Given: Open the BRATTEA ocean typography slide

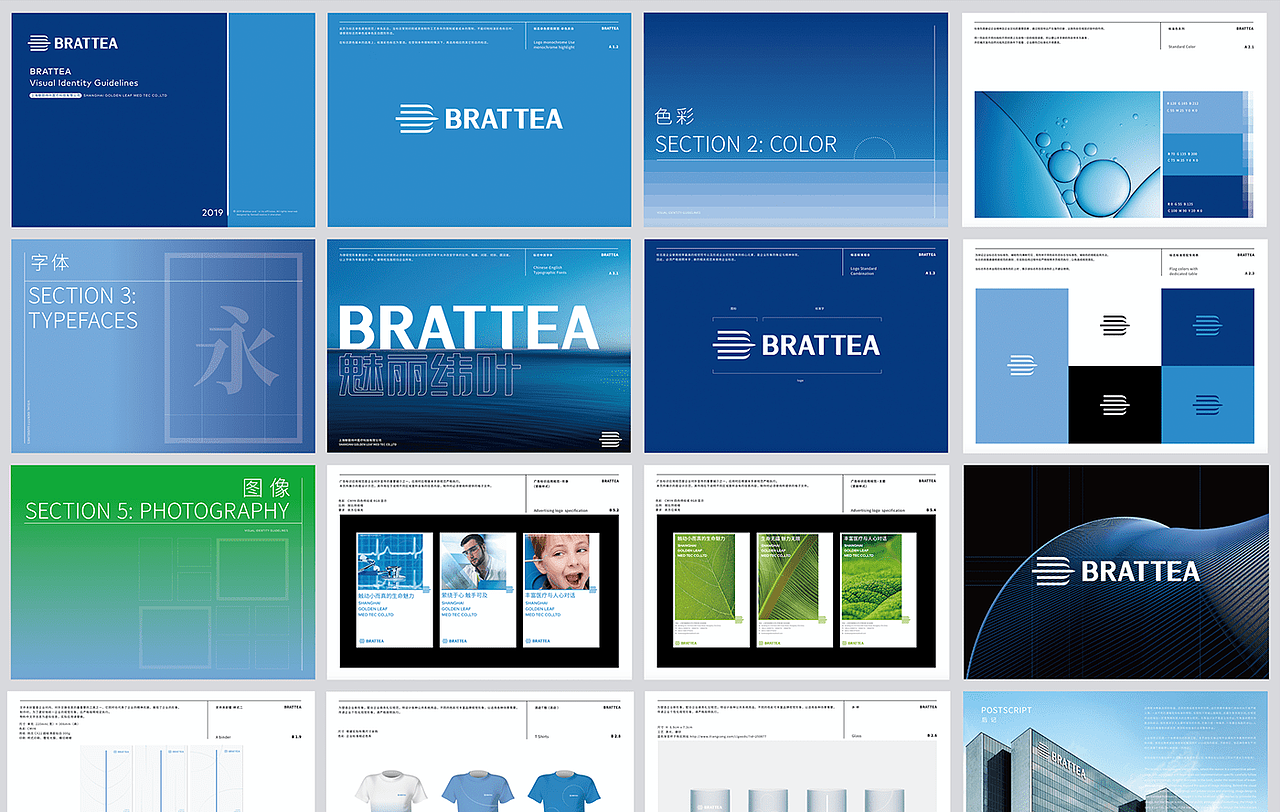Looking at the screenshot, I should point(479,346).
